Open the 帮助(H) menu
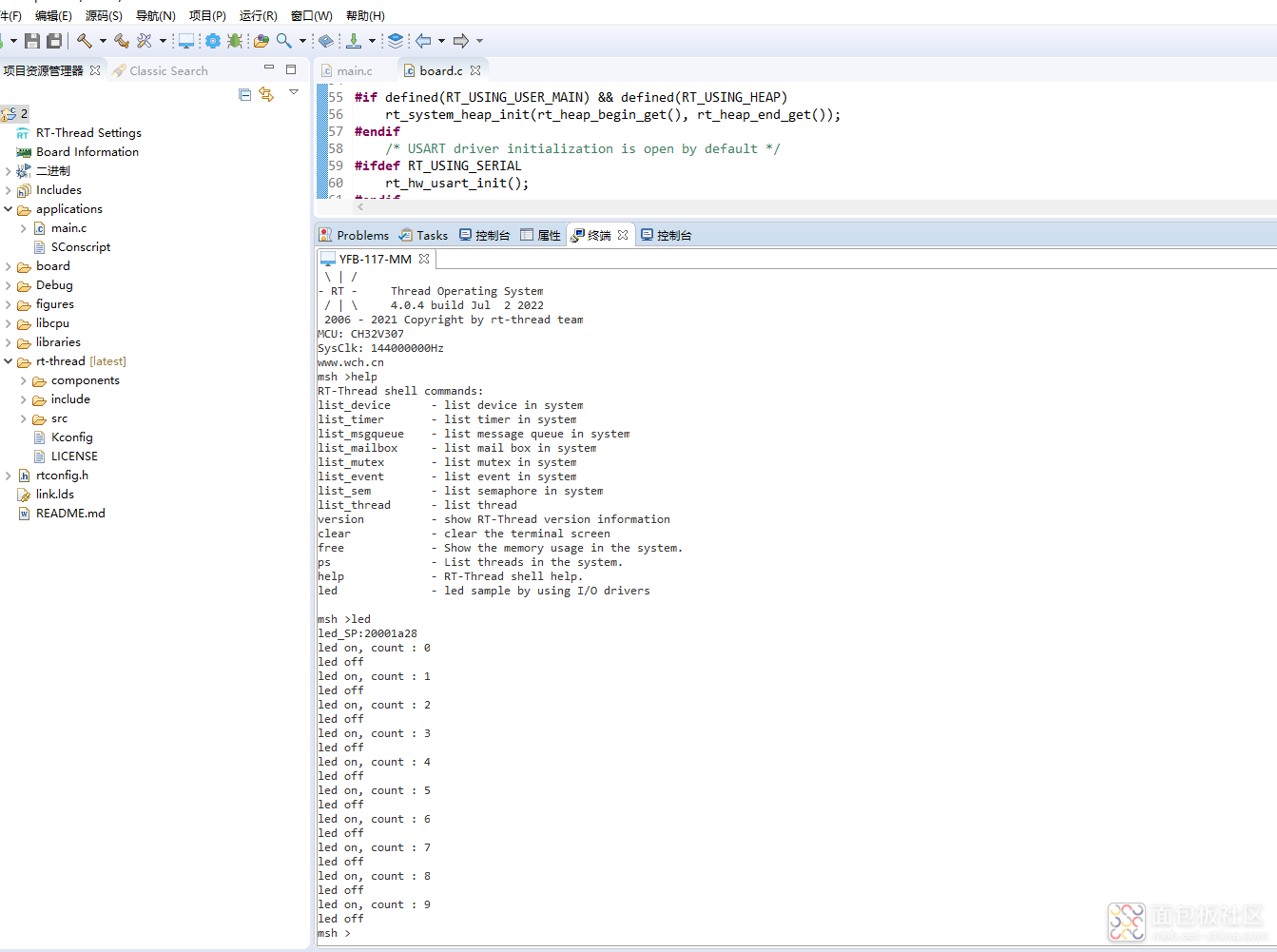This screenshot has height=952, width=1277. [x=365, y=15]
